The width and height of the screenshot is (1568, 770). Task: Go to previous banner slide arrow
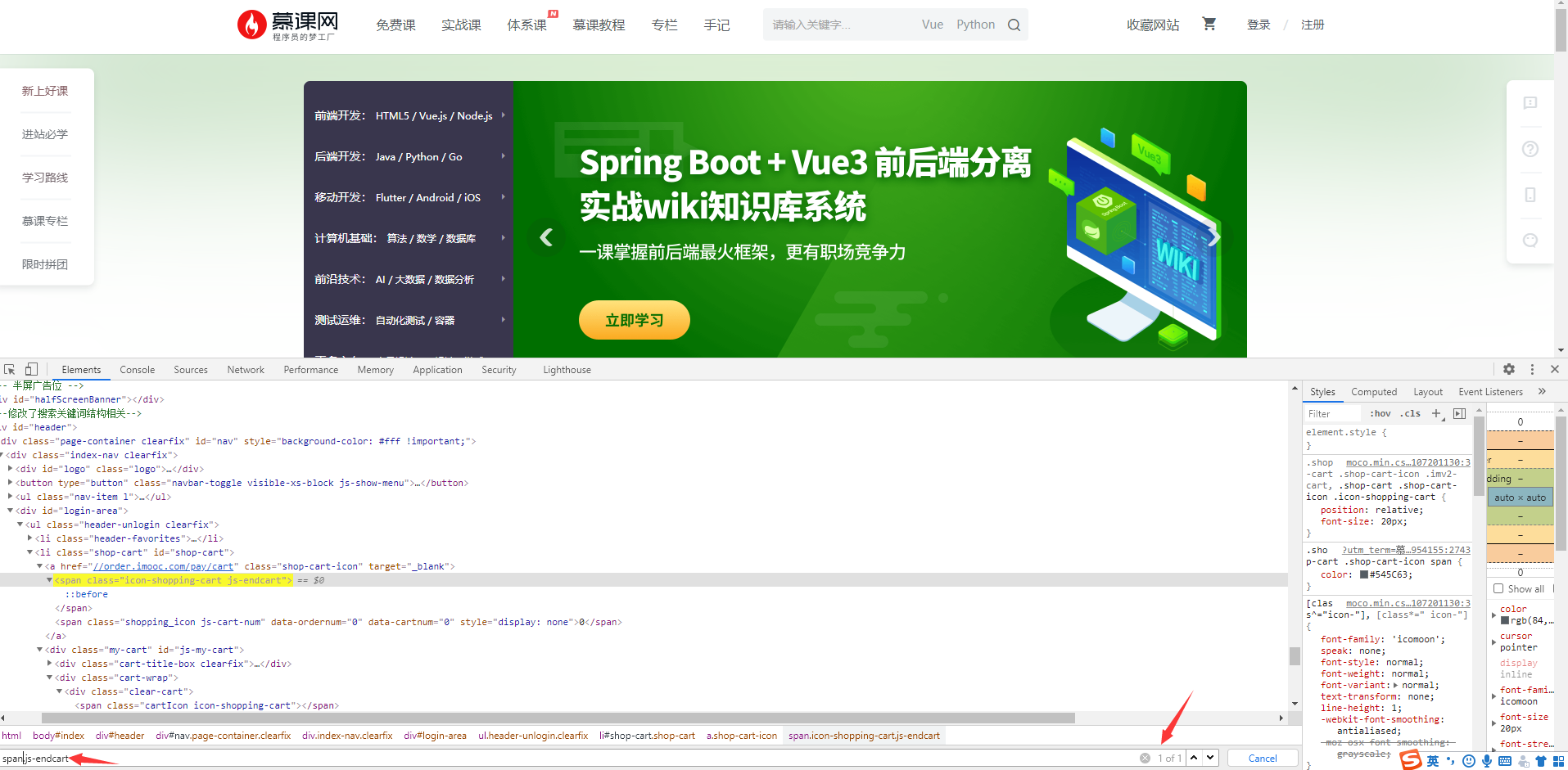pos(546,237)
